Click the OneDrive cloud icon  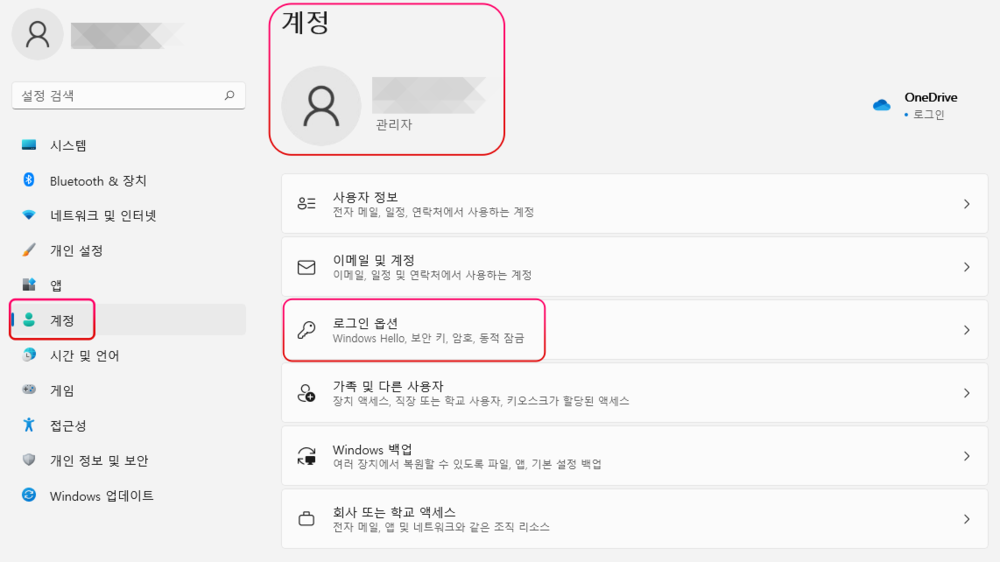click(x=881, y=105)
